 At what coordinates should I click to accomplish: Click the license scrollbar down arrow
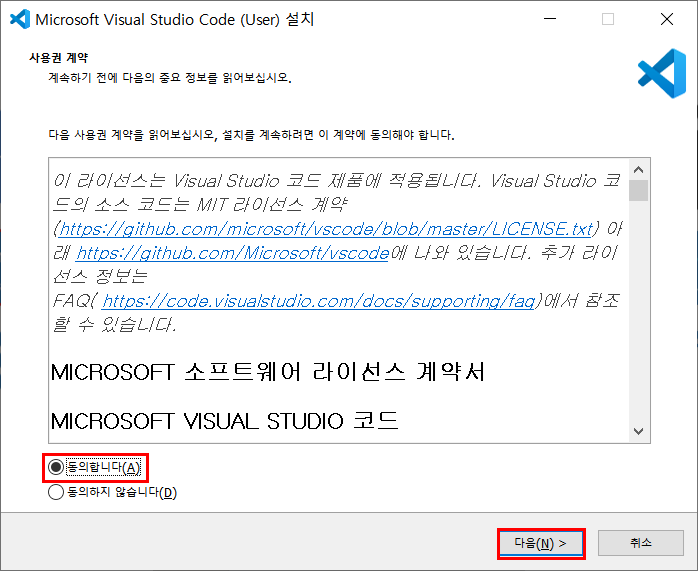[x=638, y=431]
